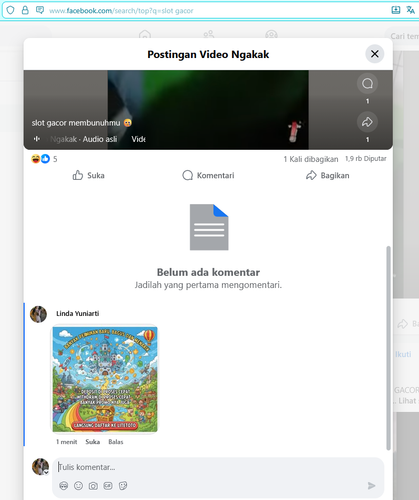The height and width of the screenshot is (500, 419).
Task: Click the translate page icon
Action: 410,10
